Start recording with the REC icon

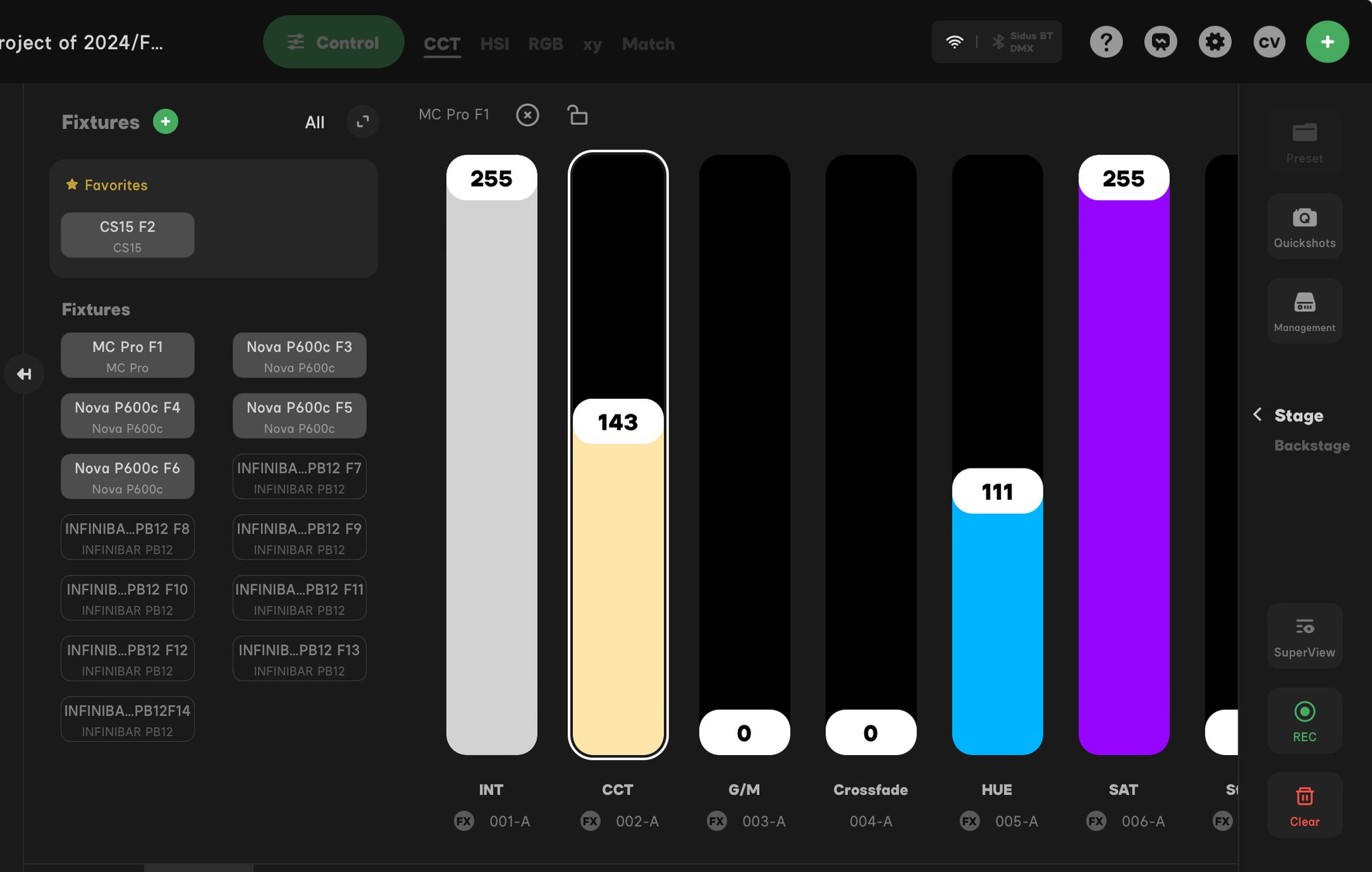tap(1304, 720)
